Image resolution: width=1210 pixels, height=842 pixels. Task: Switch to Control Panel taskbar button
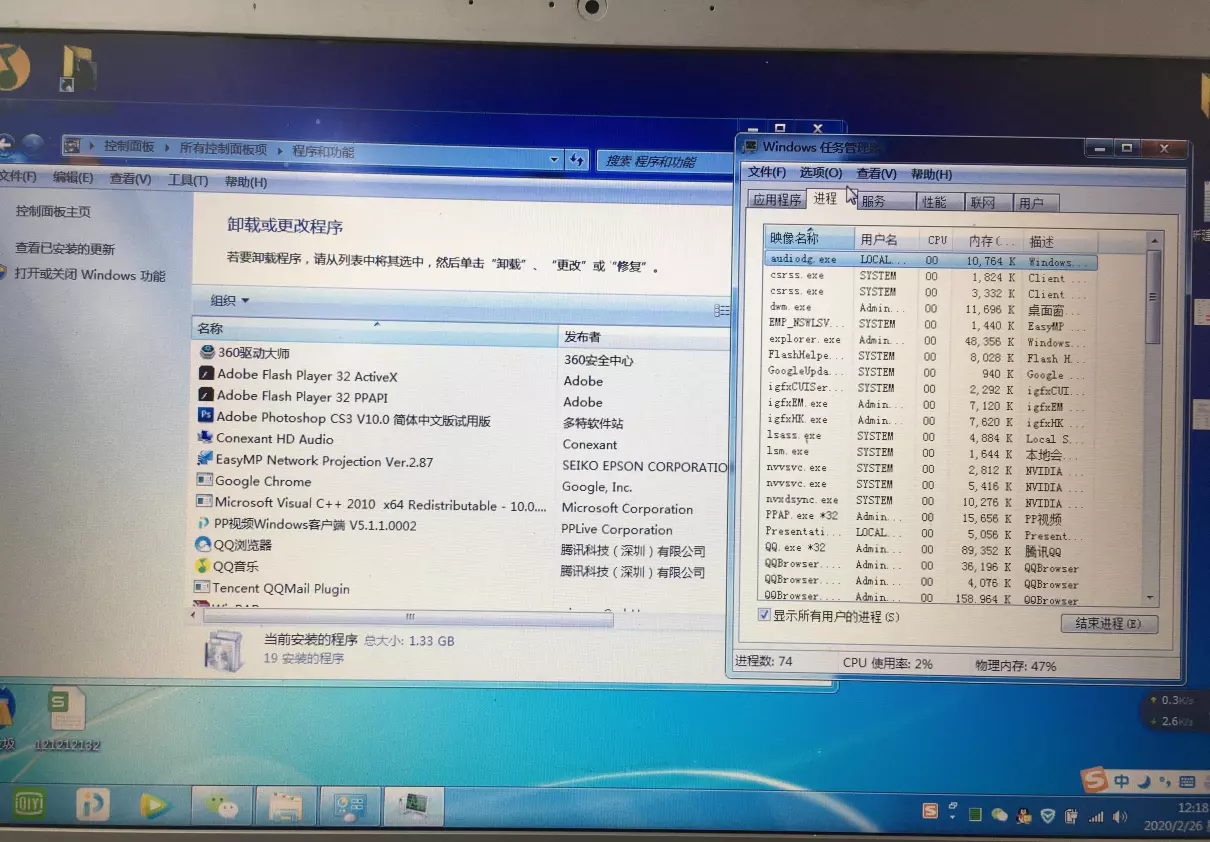click(x=350, y=807)
